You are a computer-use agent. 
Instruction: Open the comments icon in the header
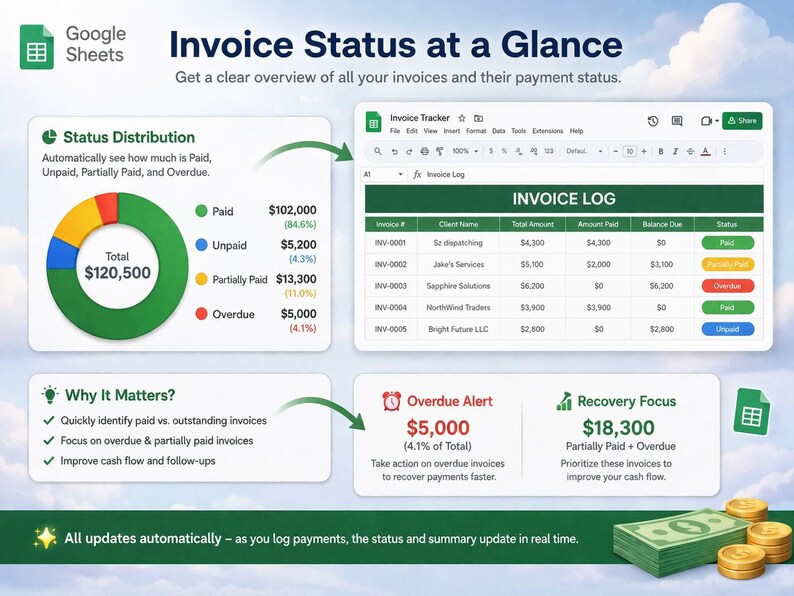pyautogui.click(x=677, y=121)
